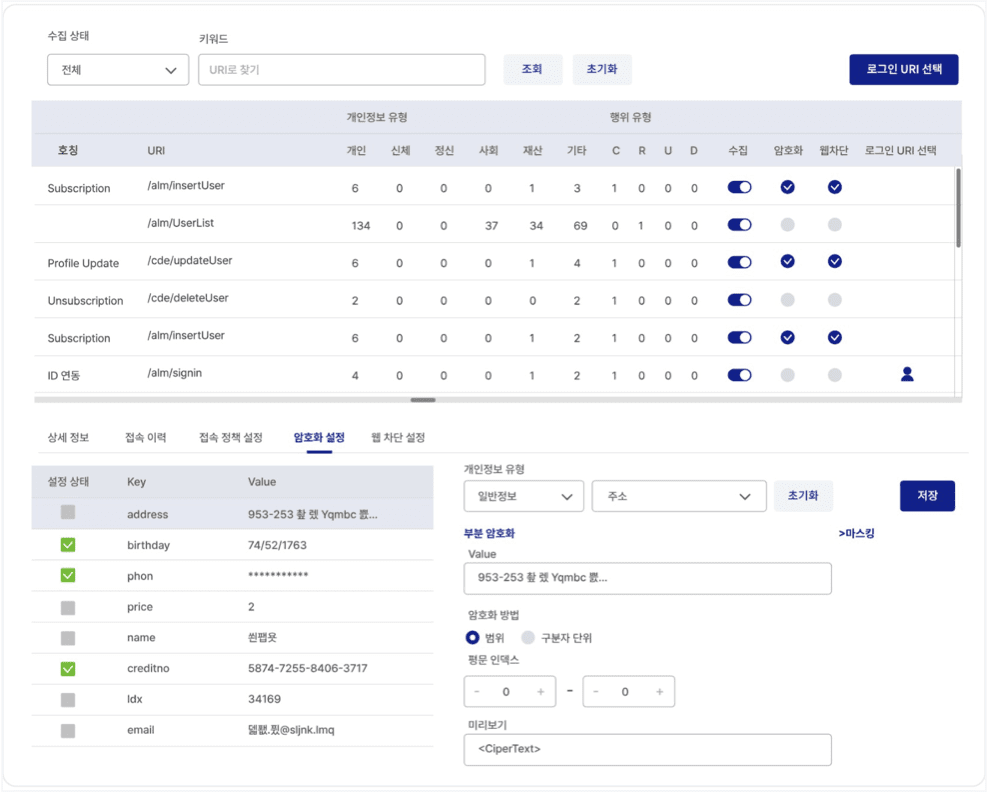Open the 수집 상태 전체 dropdown
The image size is (988, 792).
pos(118,70)
